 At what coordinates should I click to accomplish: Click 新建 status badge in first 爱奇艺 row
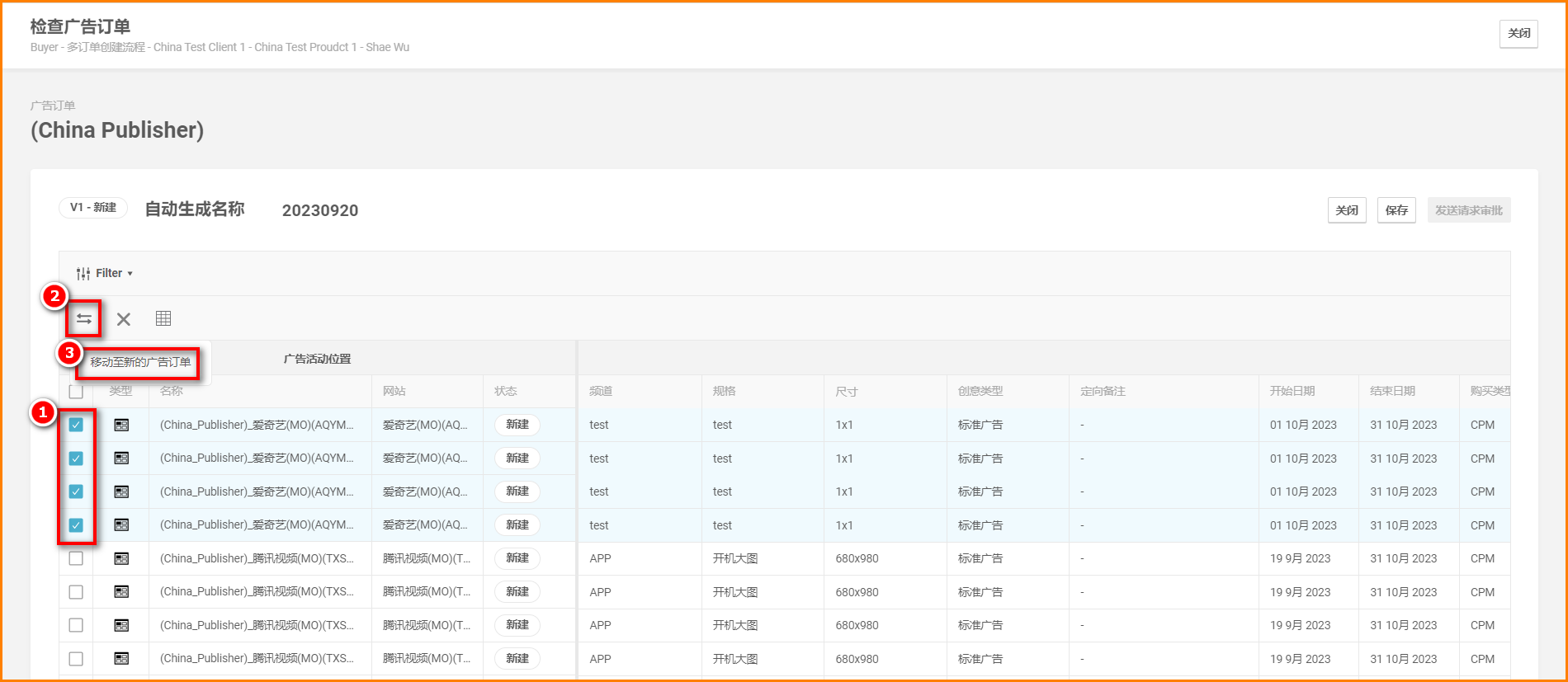[x=517, y=425]
